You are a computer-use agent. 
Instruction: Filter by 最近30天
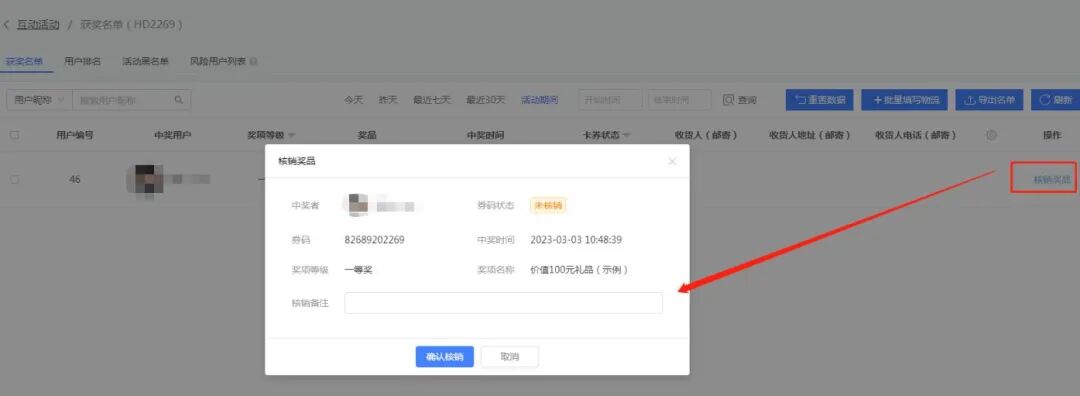[486, 100]
